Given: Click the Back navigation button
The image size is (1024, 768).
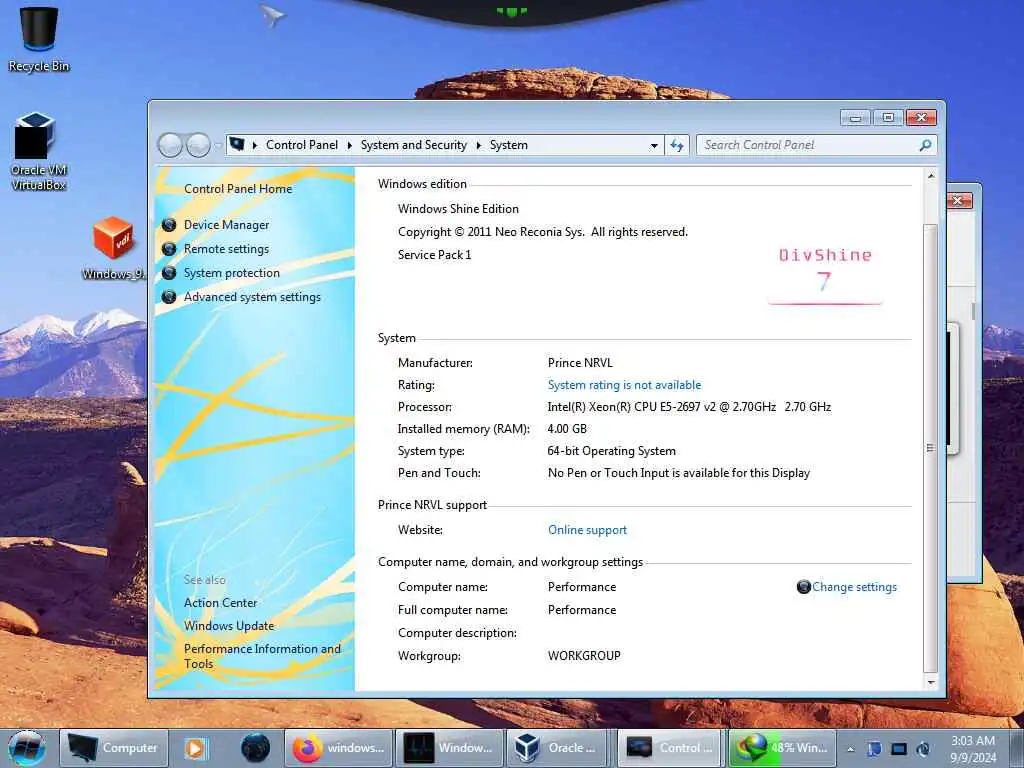Looking at the screenshot, I should 170,145.
